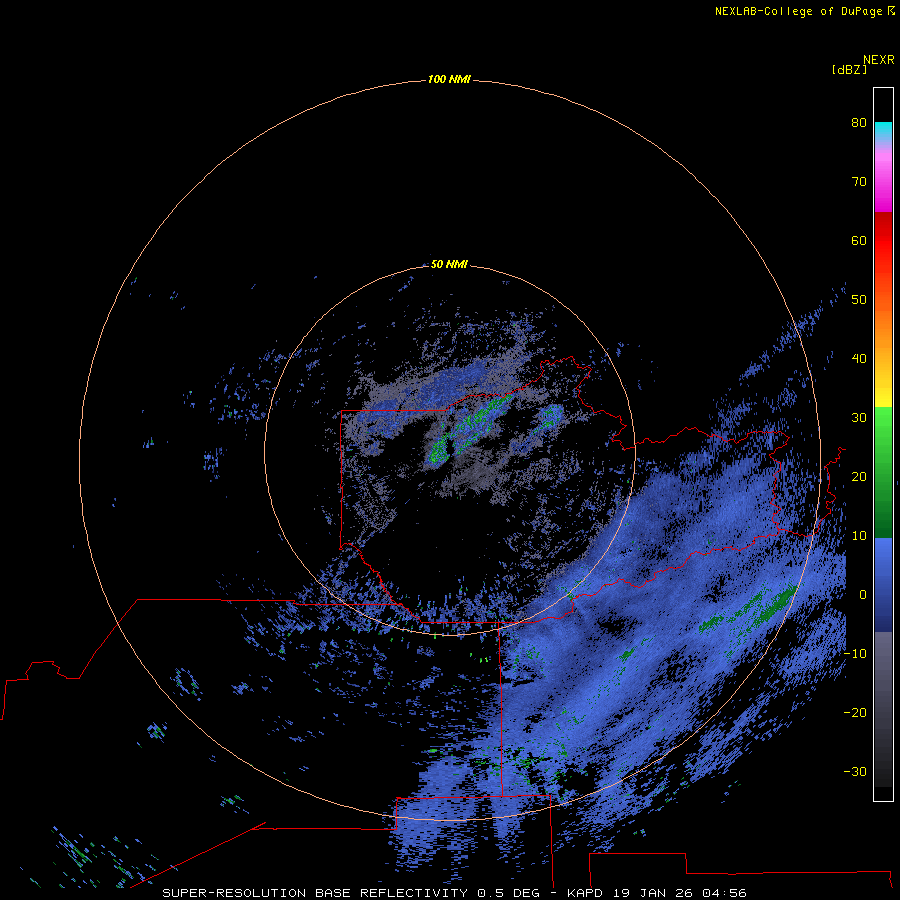Screen dimensions: 900x900
Task: Click the 40 value on dBZ scale
Action: pos(859,359)
